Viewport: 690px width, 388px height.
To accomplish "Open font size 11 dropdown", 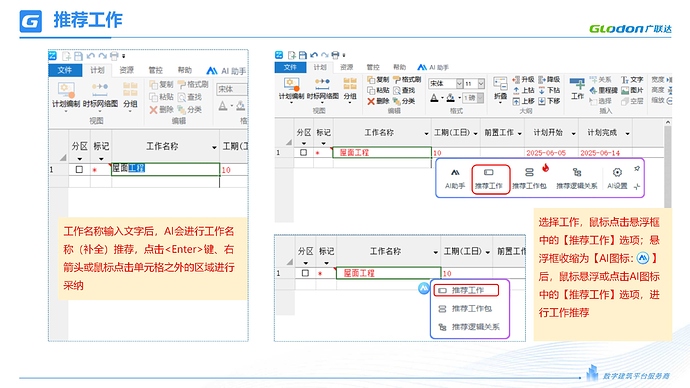I will (481, 83).
